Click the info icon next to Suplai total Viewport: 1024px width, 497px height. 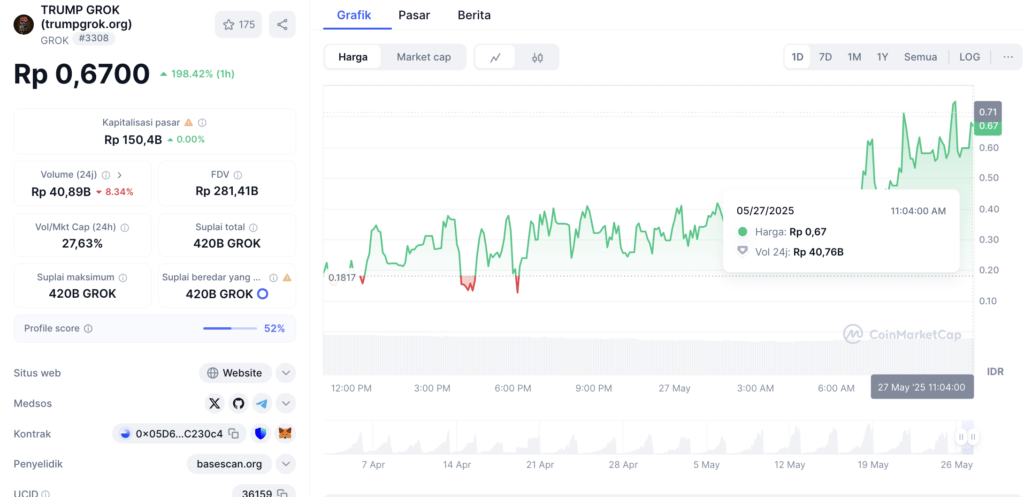tap(253, 227)
